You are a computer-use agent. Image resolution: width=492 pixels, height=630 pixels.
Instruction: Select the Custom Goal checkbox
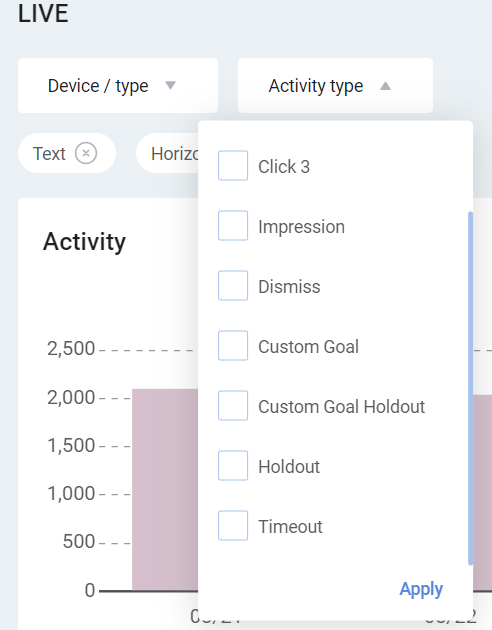[233, 346]
